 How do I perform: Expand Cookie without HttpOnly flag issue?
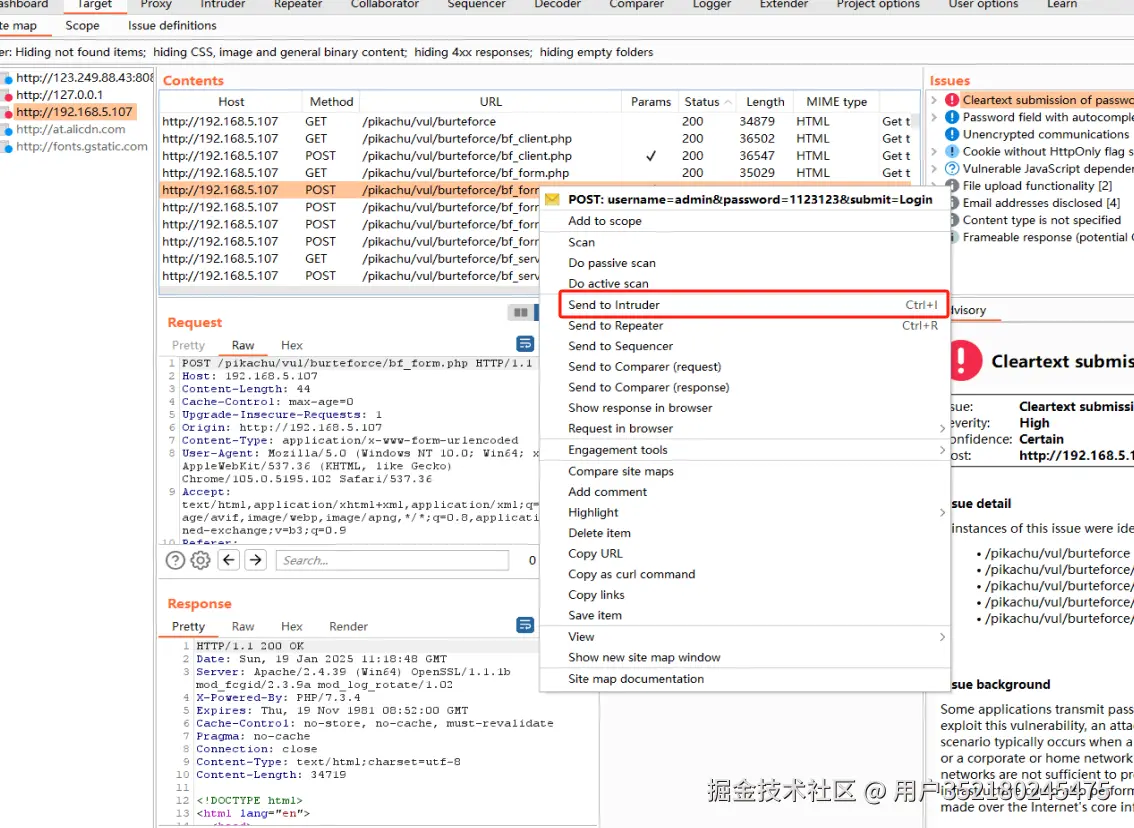tap(934, 151)
